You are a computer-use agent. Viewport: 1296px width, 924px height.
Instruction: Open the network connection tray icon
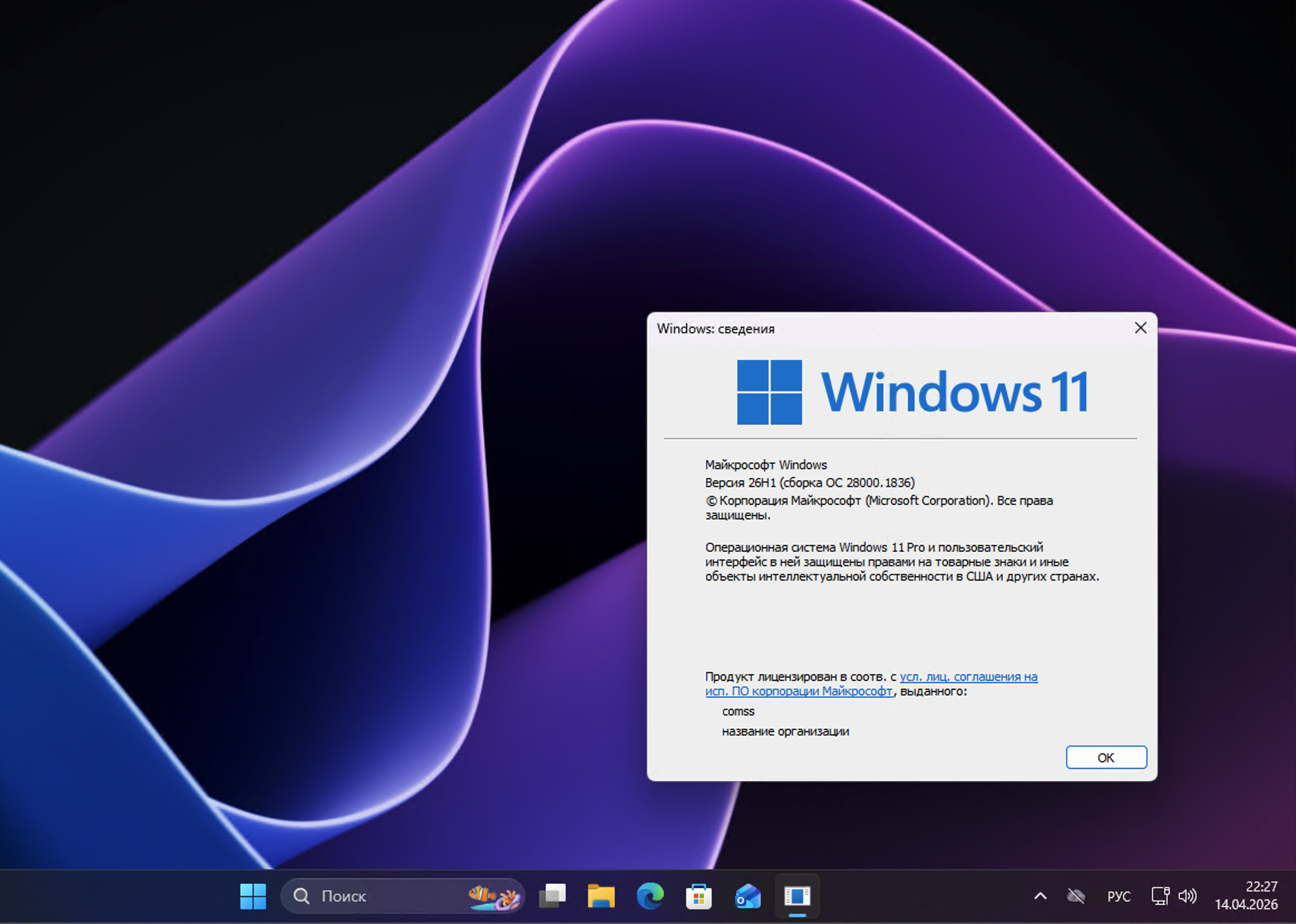point(1161,895)
